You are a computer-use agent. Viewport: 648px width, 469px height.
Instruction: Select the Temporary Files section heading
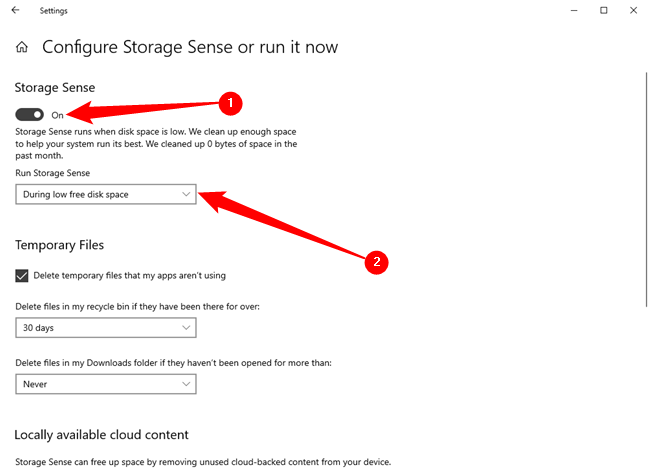pos(60,245)
